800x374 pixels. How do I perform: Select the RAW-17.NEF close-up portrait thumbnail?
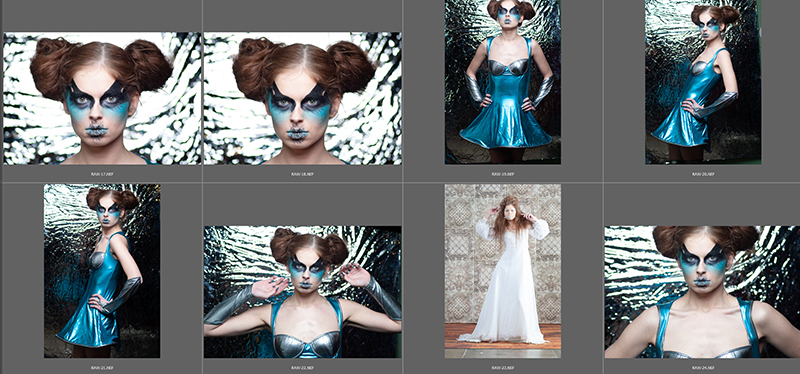coord(103,98)
